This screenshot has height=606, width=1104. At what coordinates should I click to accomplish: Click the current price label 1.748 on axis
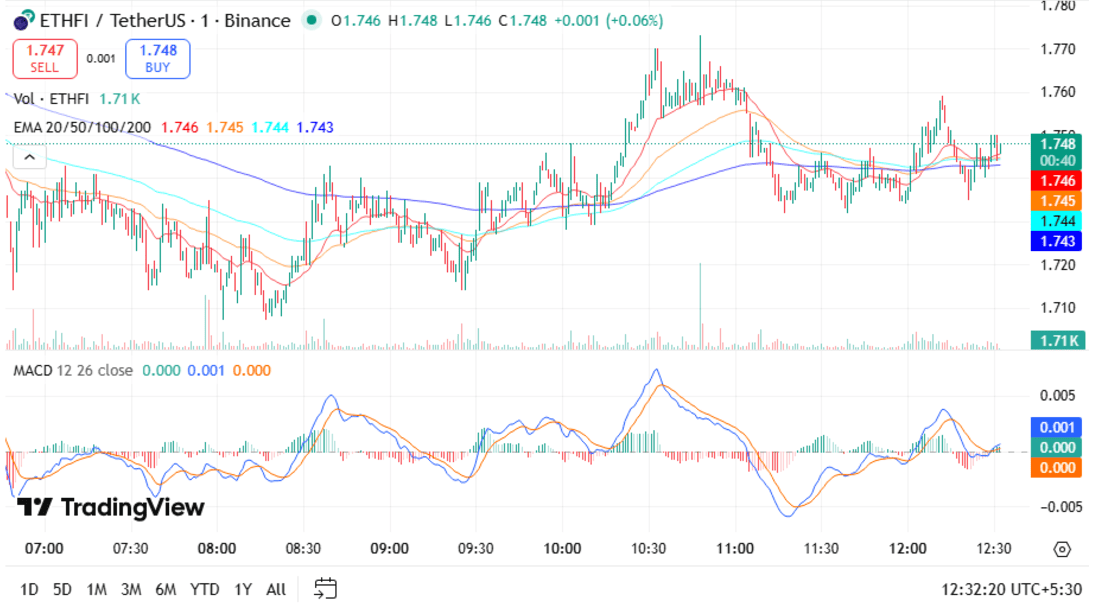point(1058,144)
